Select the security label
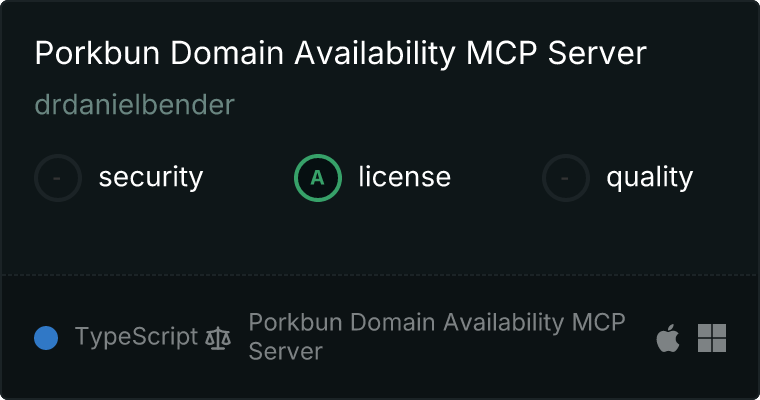 [151, 177]
